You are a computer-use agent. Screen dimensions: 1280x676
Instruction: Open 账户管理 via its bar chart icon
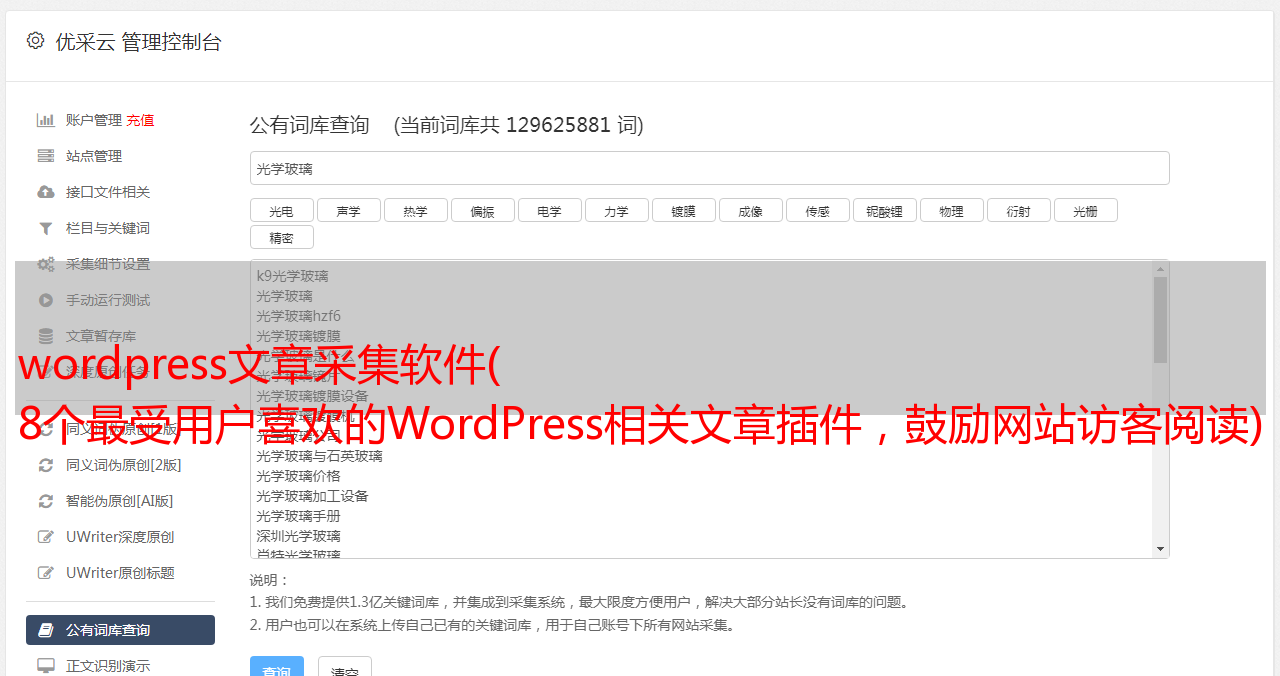pos(46,120)
